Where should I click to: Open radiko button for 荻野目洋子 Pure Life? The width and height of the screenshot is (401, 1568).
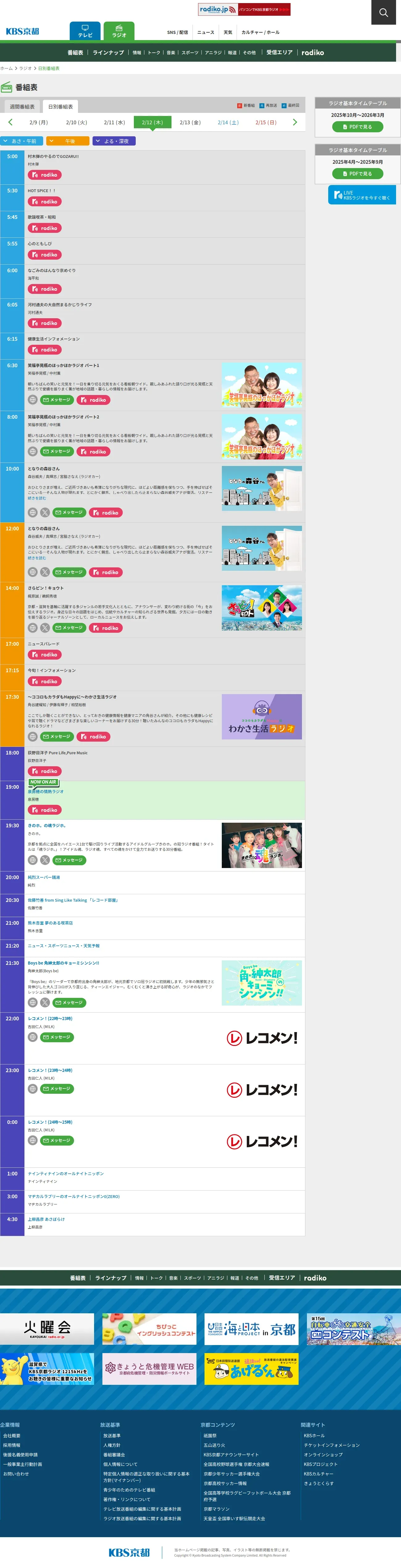pos(44,771)
